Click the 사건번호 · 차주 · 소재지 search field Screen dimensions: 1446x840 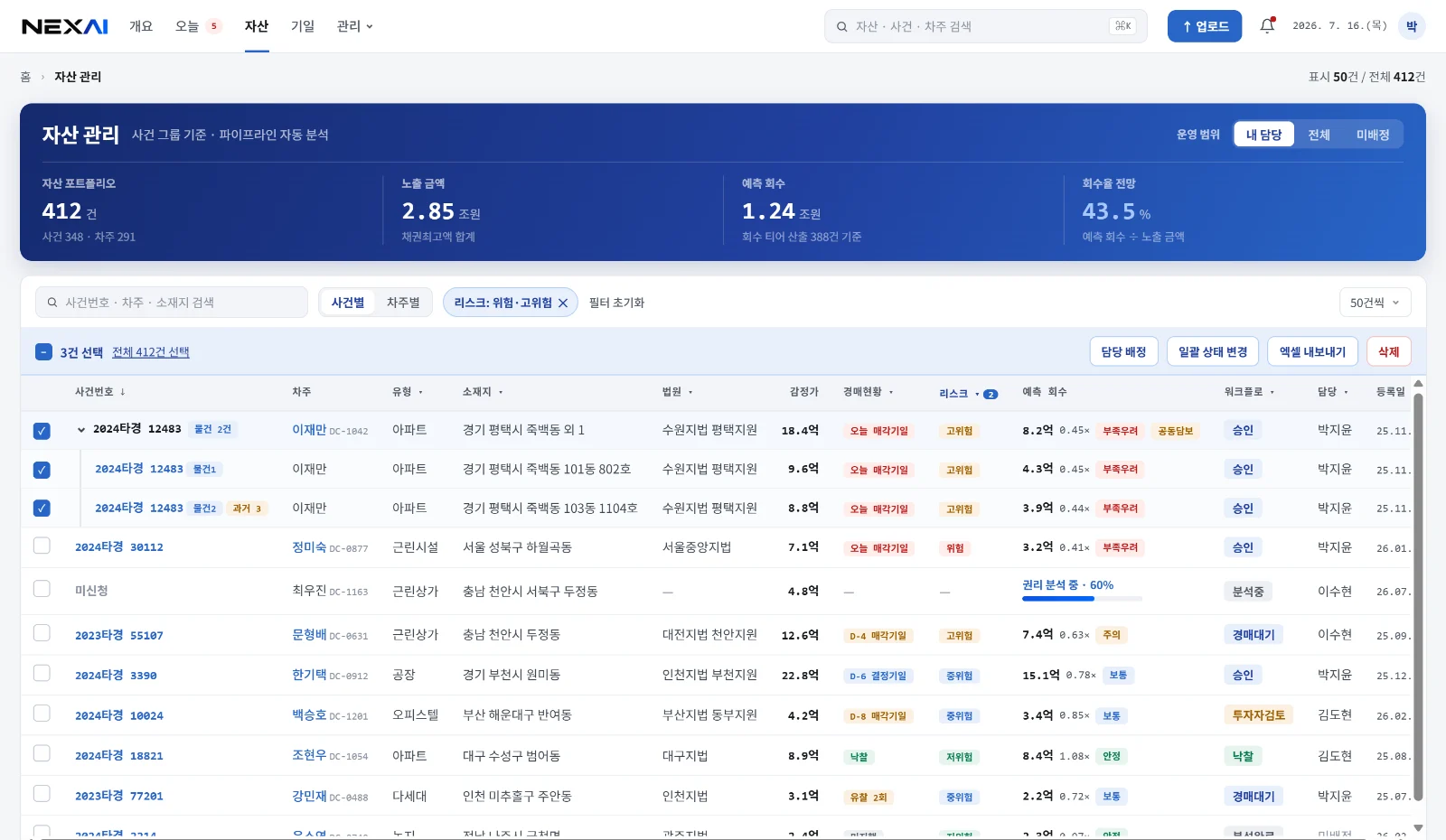pos(172,303)
